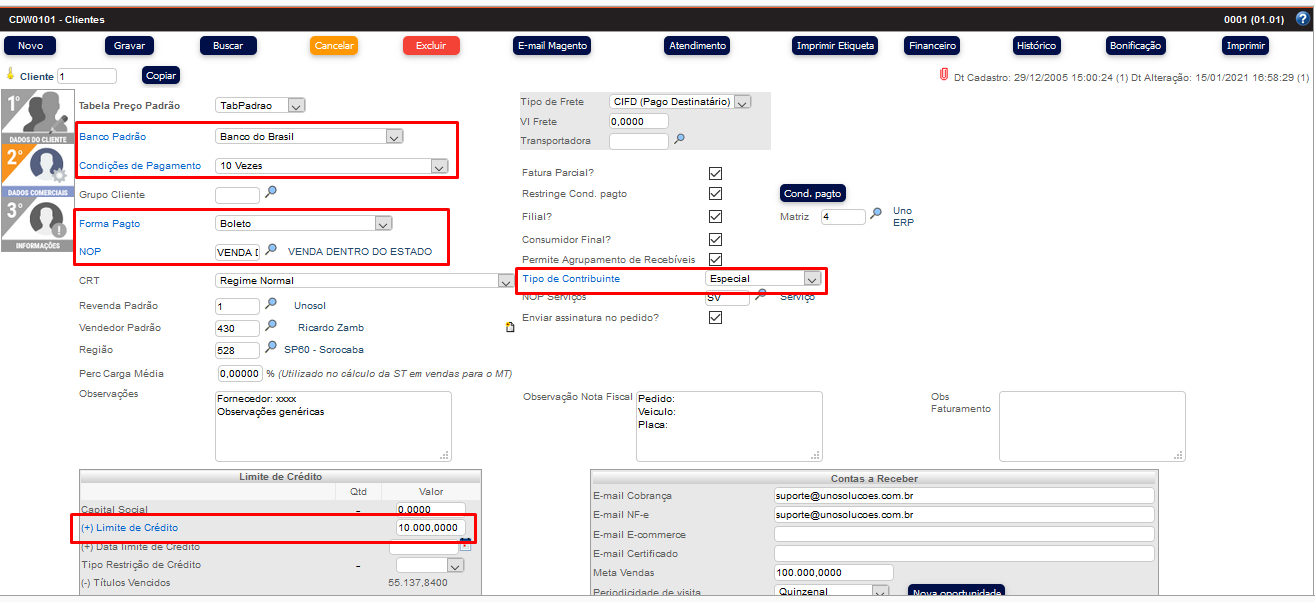
Task: Expand the Condições de Pagamento dropdown
Action: tap(438, 166)
